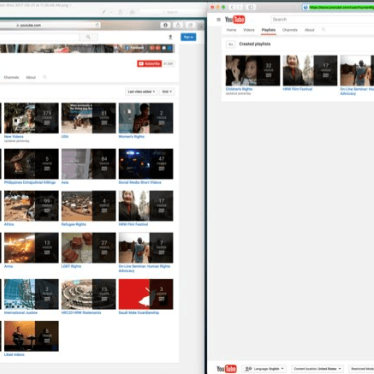Click the site icon left of green URL
Viewport: 374px width, 374px height.
306,7
